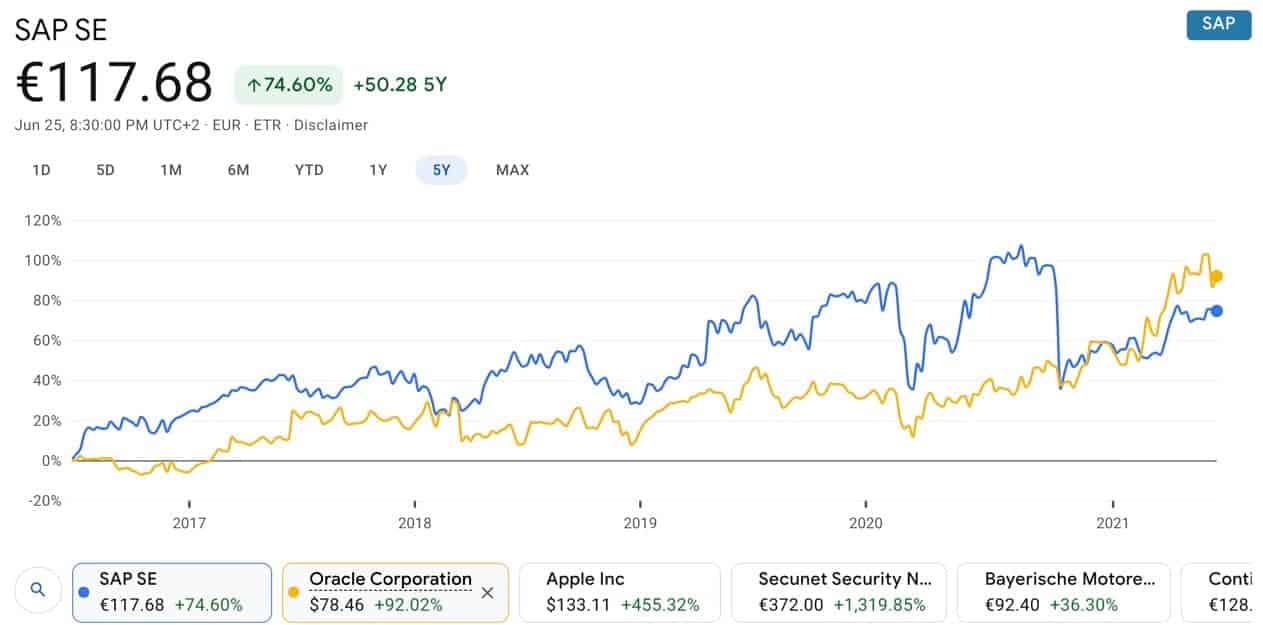Click the yellow Oracle endpoint dot on chart

(1217, 276)
